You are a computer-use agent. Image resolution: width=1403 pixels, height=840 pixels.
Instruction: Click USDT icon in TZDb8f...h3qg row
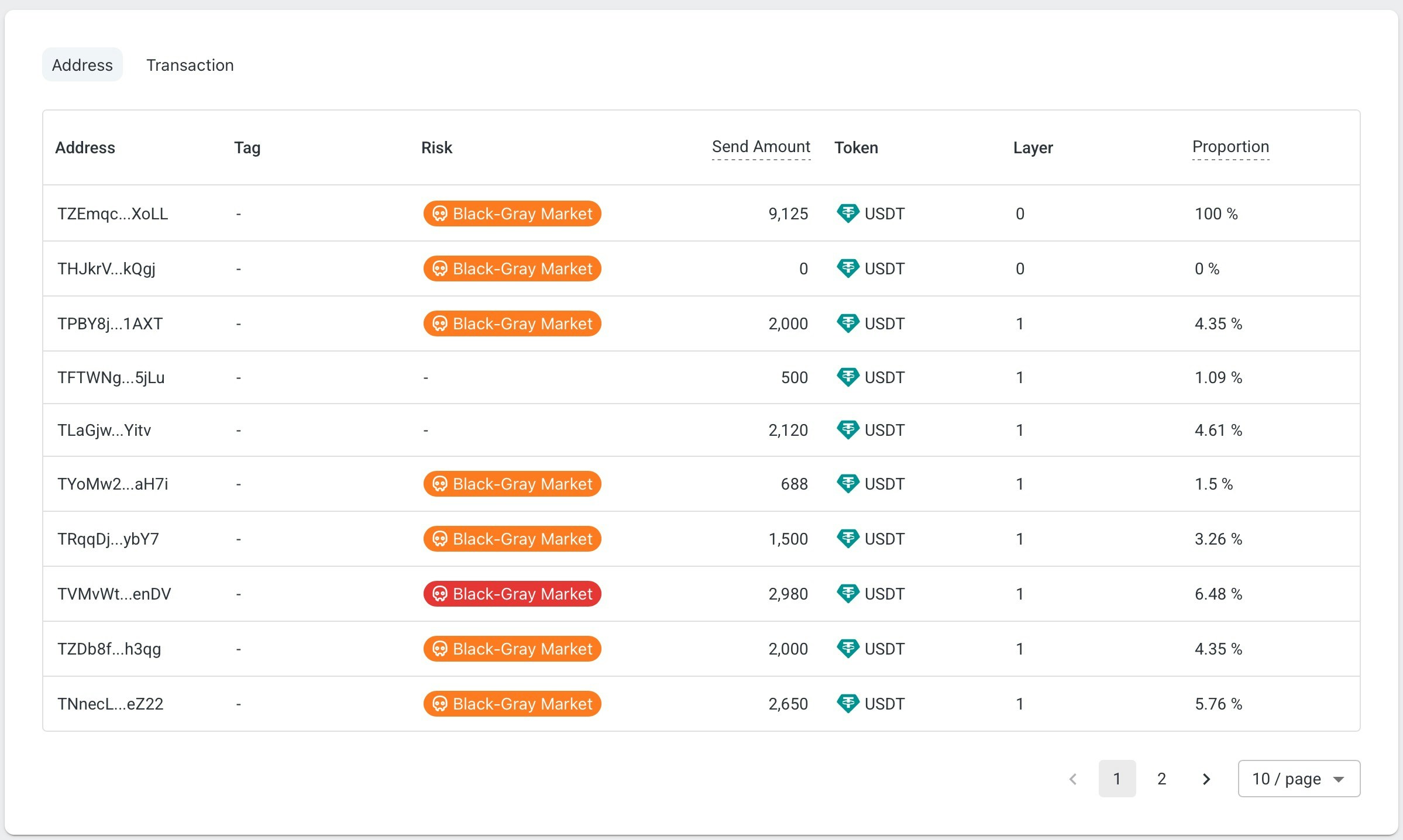[847, 649]
